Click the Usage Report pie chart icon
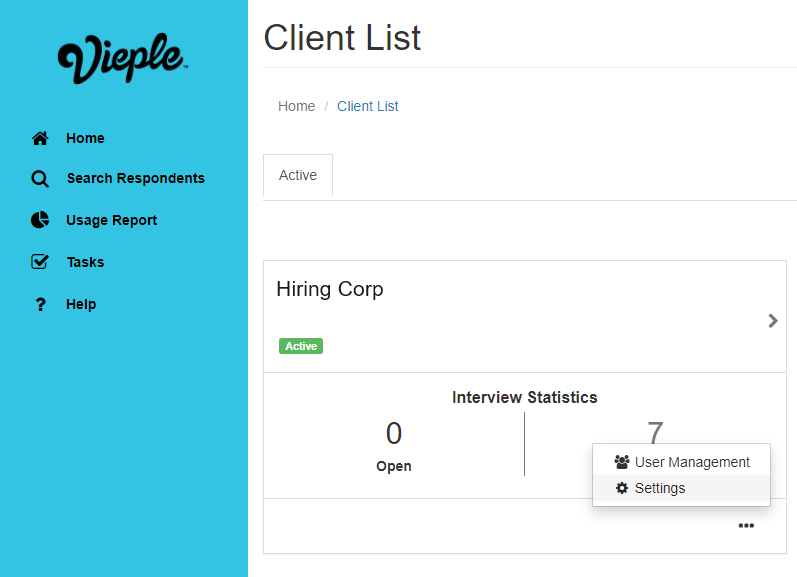 click(x=40, y=220)
